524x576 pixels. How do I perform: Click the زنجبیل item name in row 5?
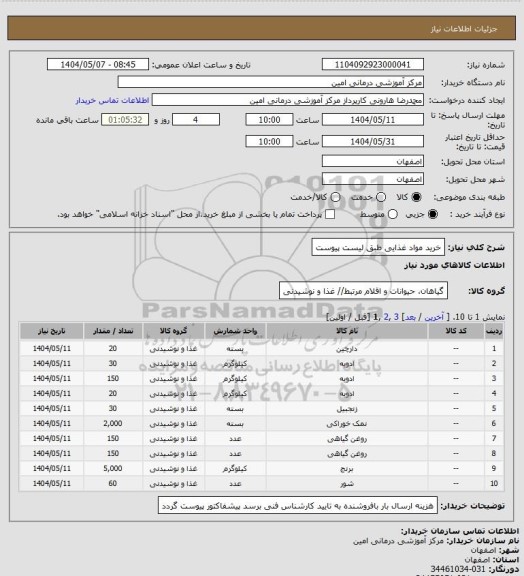[x=347, y=408]
